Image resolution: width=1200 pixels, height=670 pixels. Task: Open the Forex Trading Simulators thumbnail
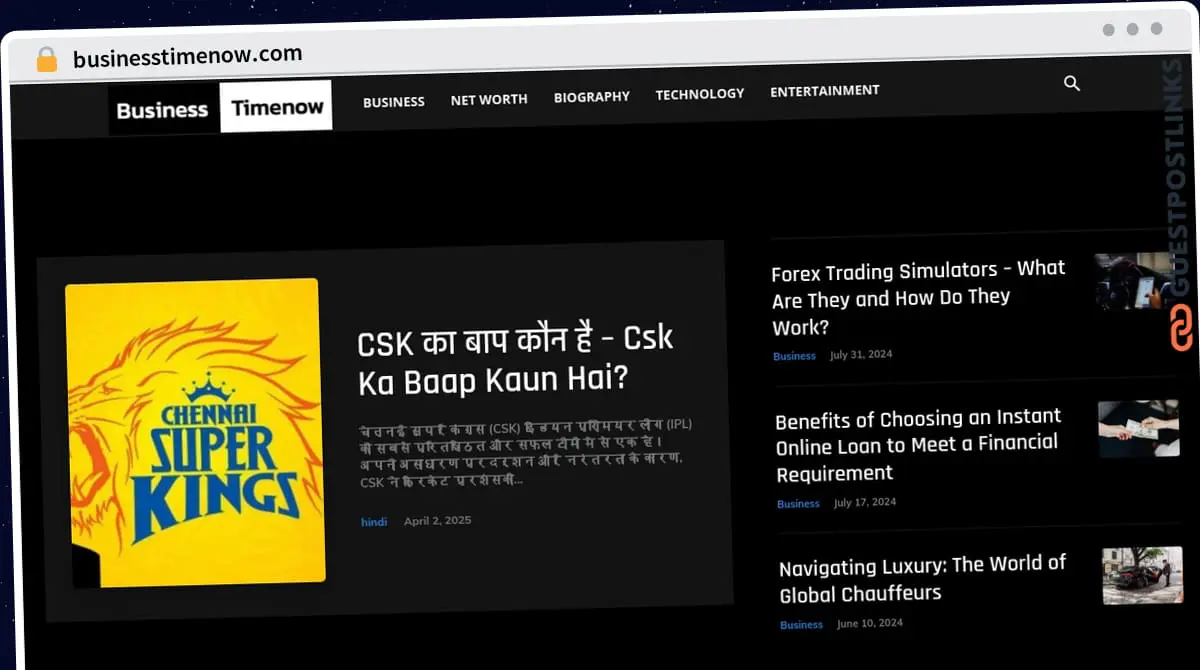[x=1133, y=281]
